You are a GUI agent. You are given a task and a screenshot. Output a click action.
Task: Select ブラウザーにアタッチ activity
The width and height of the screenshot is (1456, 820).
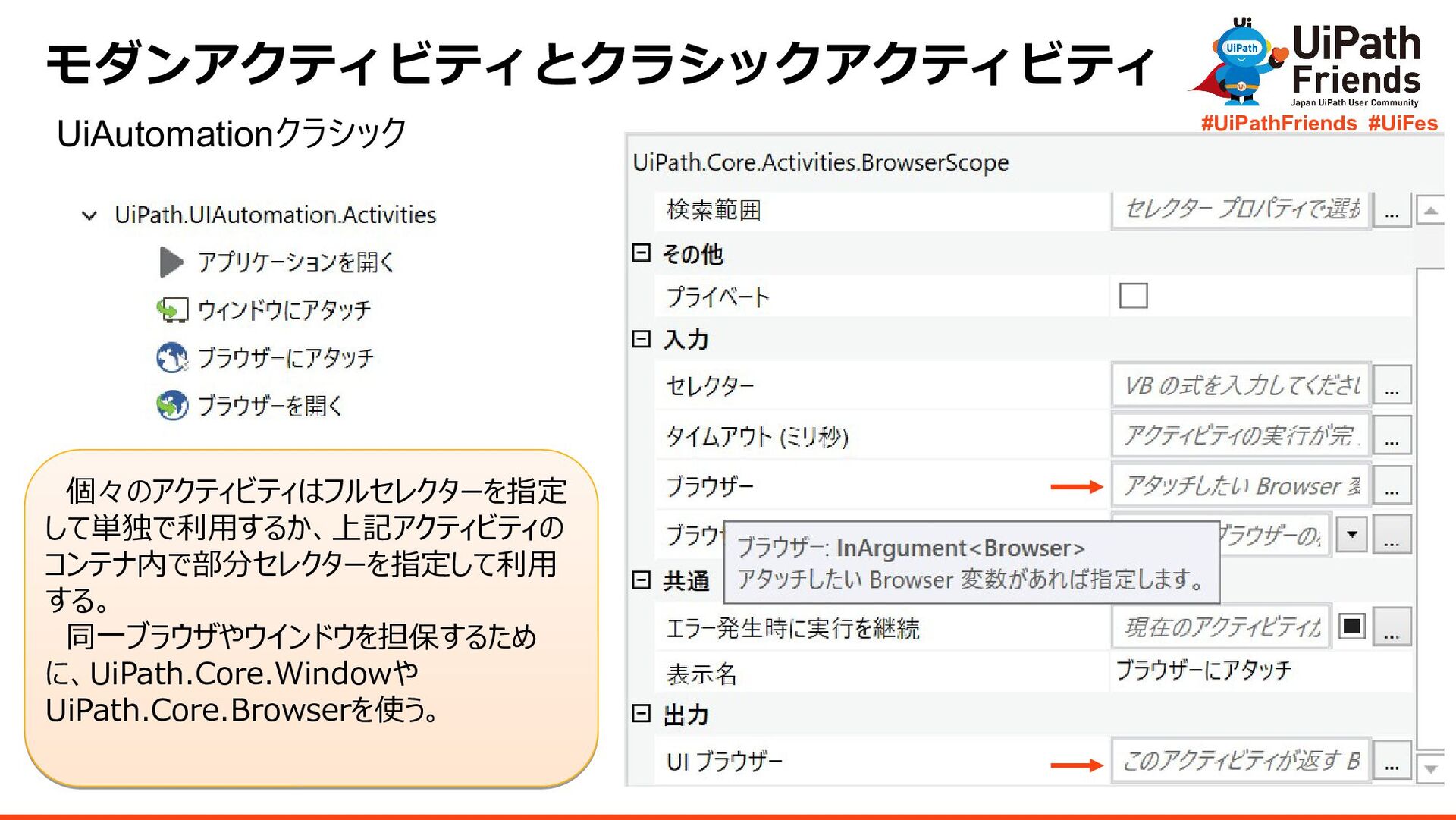[x=286, y=357]
